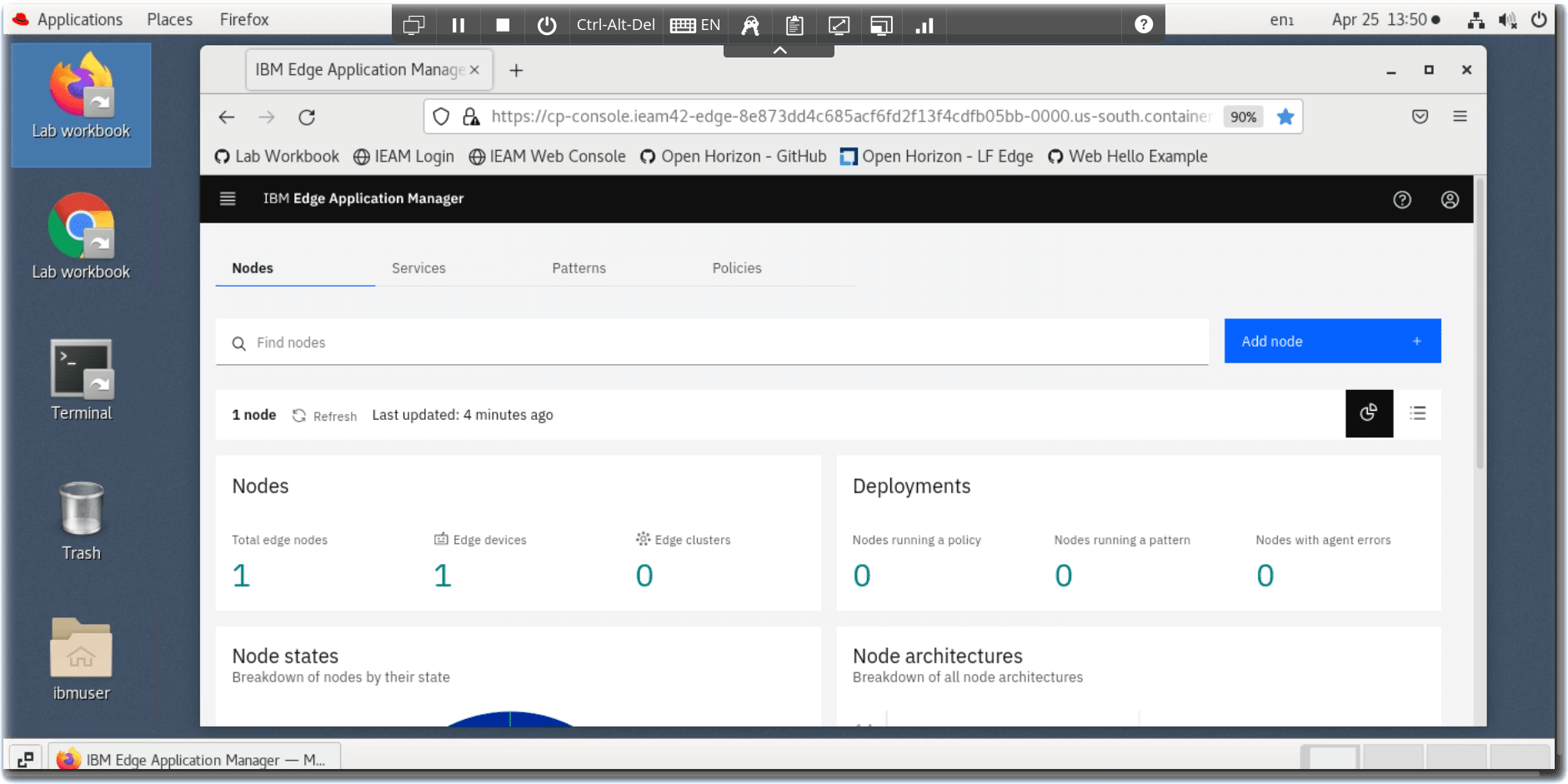Reload the page with the refresh icon

(307, 117)
